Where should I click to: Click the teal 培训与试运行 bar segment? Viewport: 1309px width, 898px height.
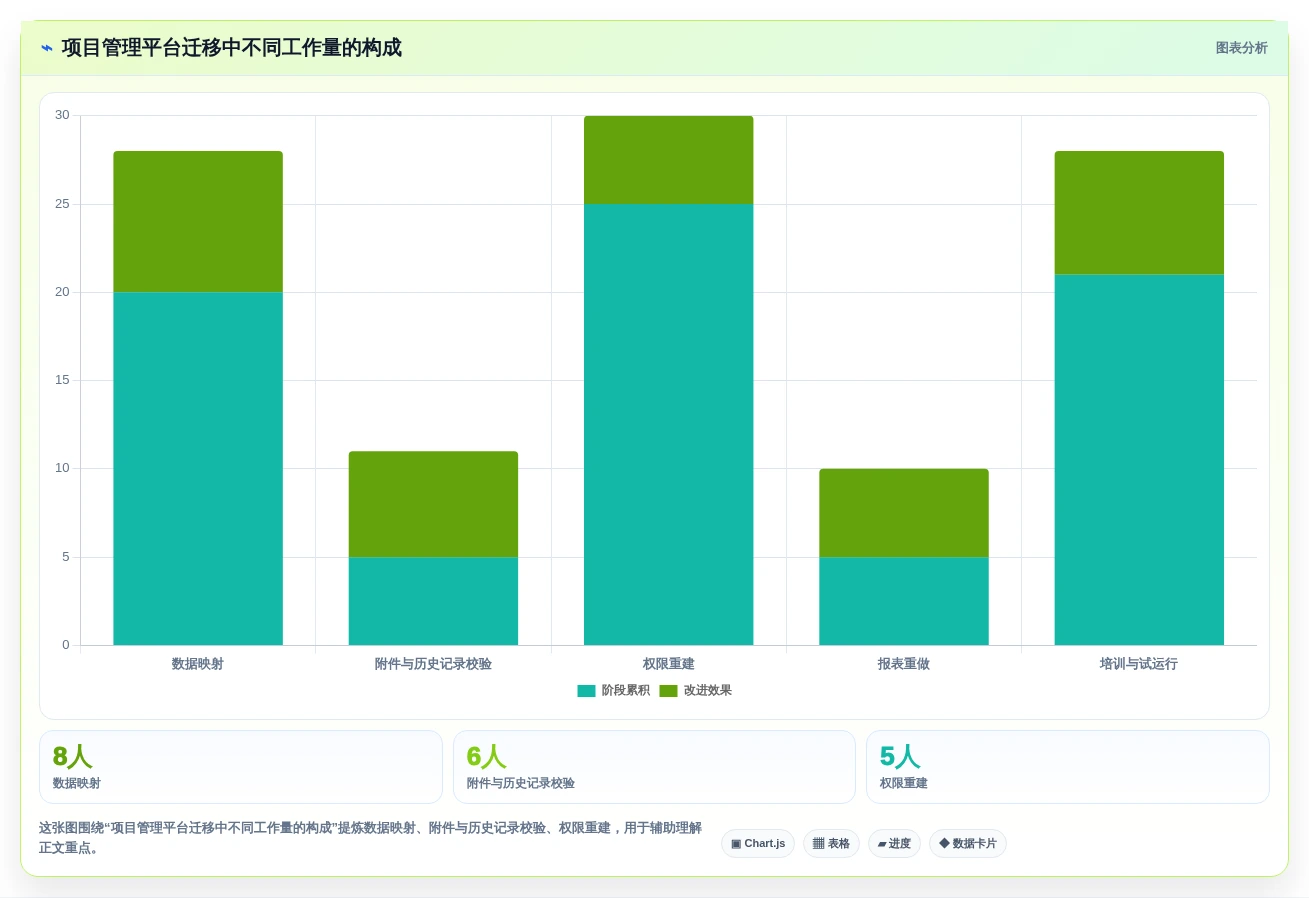click(1139, 460)
